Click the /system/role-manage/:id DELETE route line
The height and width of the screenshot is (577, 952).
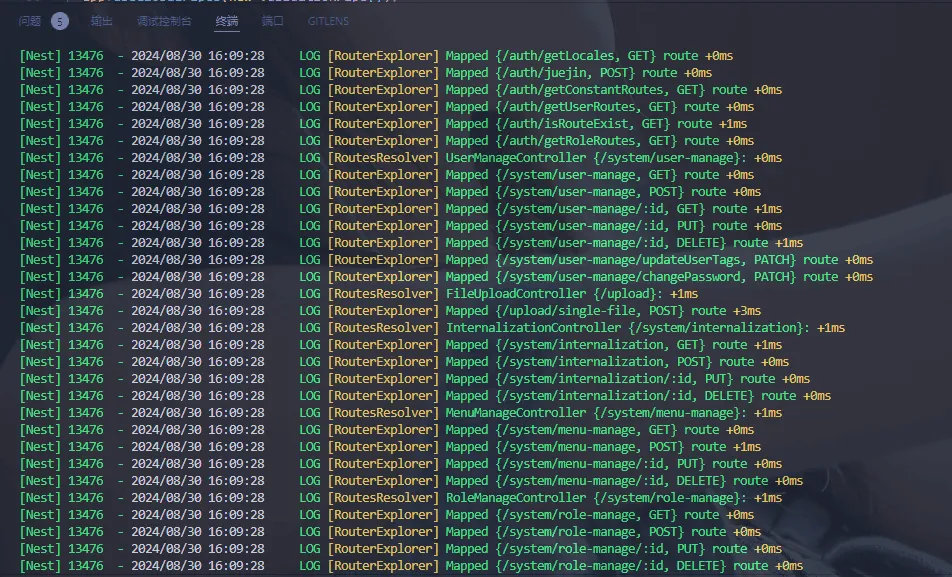point(412,566)
